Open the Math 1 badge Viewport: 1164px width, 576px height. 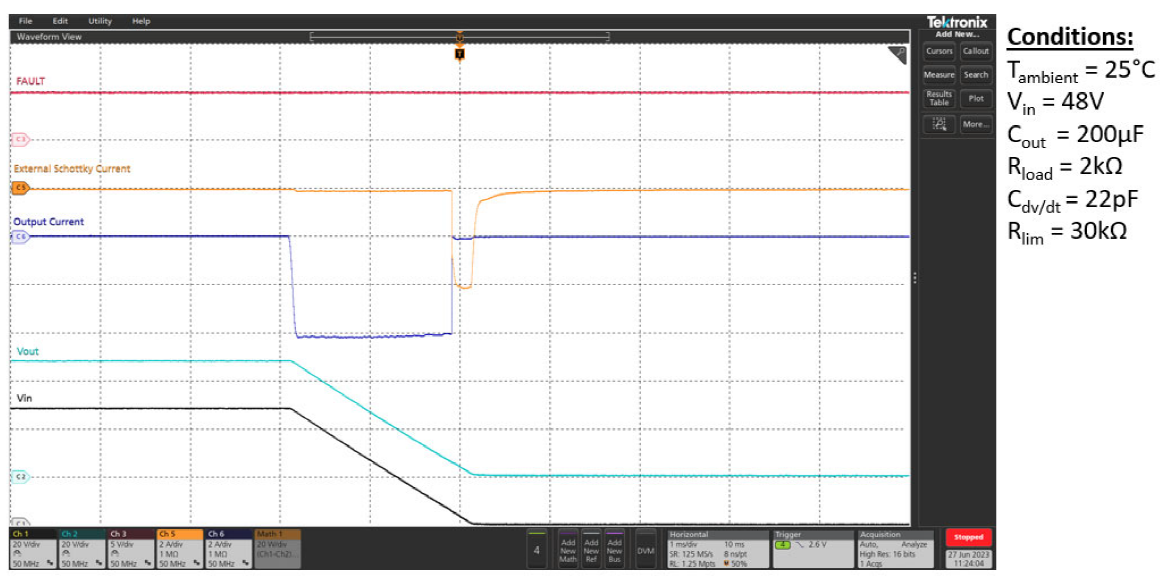[277, 548]
